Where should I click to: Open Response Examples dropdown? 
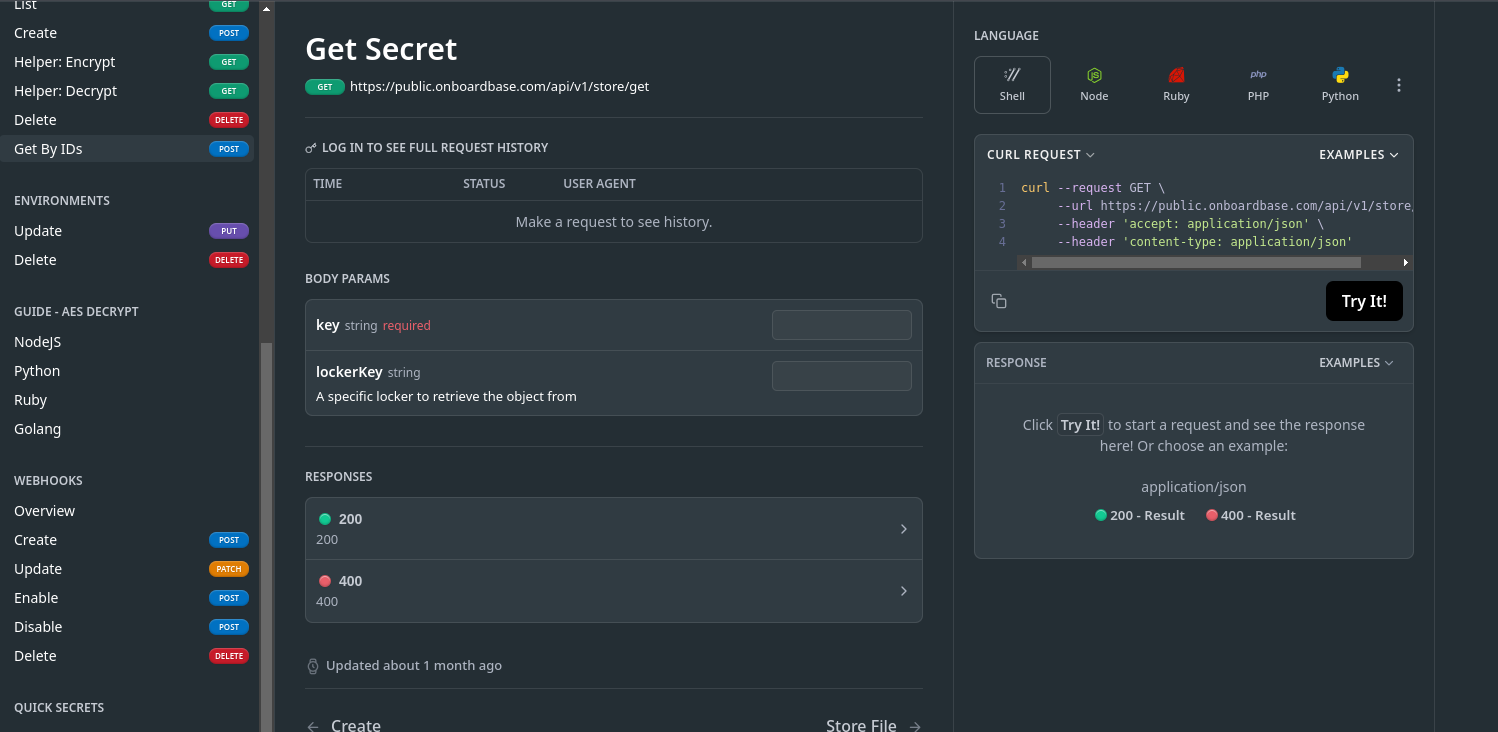(x=1356, y=363)
